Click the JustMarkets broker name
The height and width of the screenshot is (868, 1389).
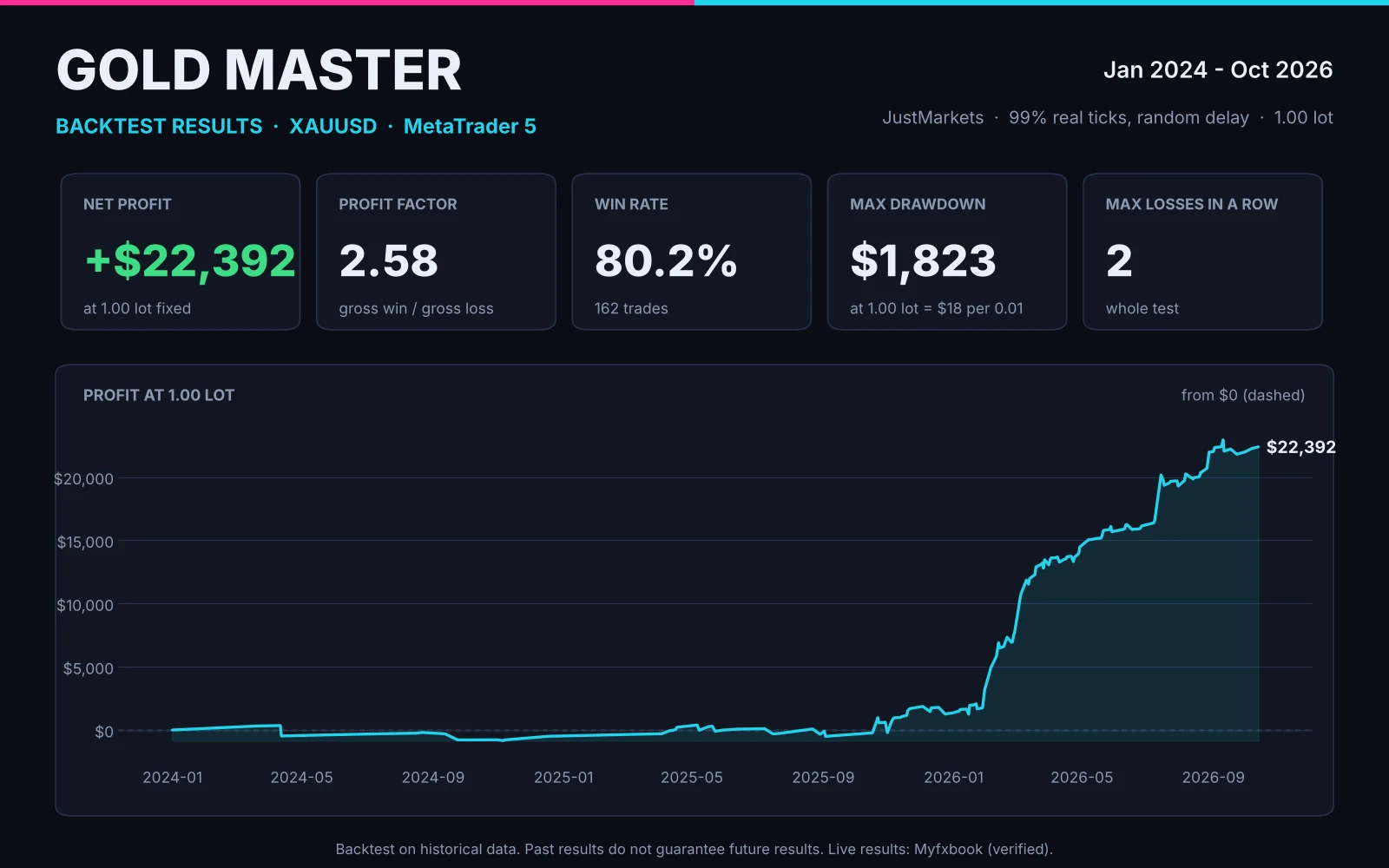click(x=933, y=117)
